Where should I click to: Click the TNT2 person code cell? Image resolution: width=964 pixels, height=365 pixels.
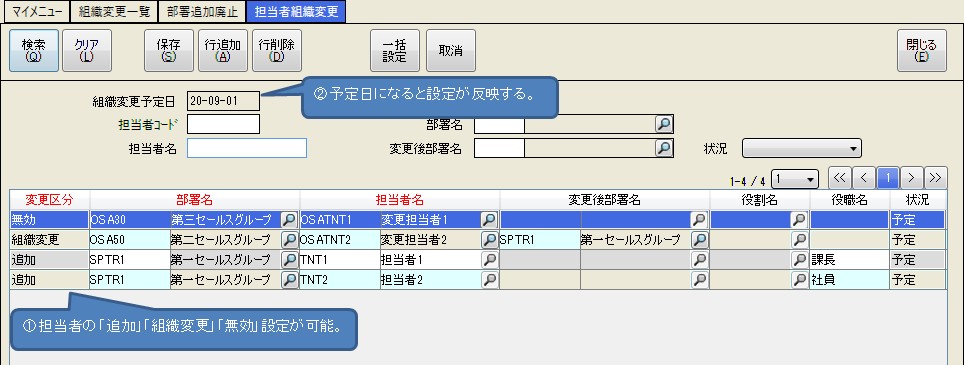[339, 280]
